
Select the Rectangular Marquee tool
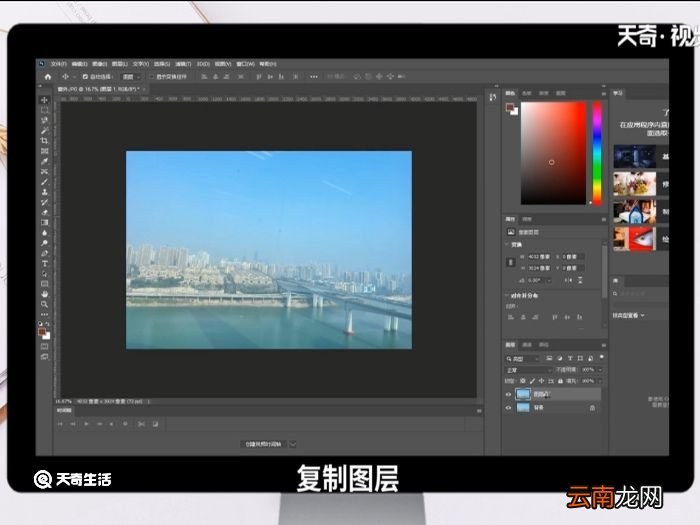pyautogui.click(x=44, y=110)
